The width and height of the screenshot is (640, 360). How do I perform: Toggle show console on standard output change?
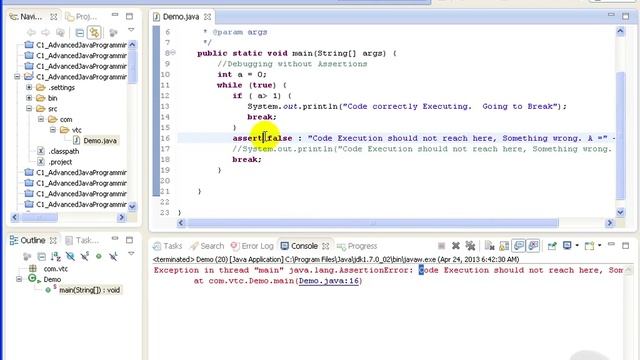pos(519,246)
